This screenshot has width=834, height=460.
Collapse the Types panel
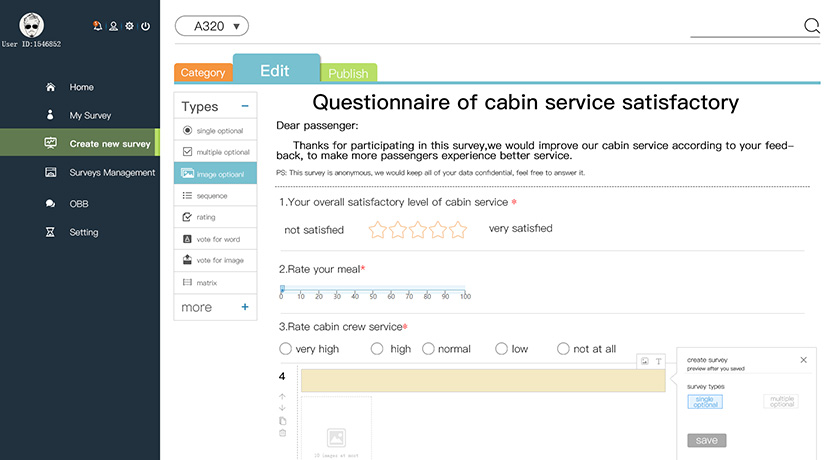click(245, 106)
